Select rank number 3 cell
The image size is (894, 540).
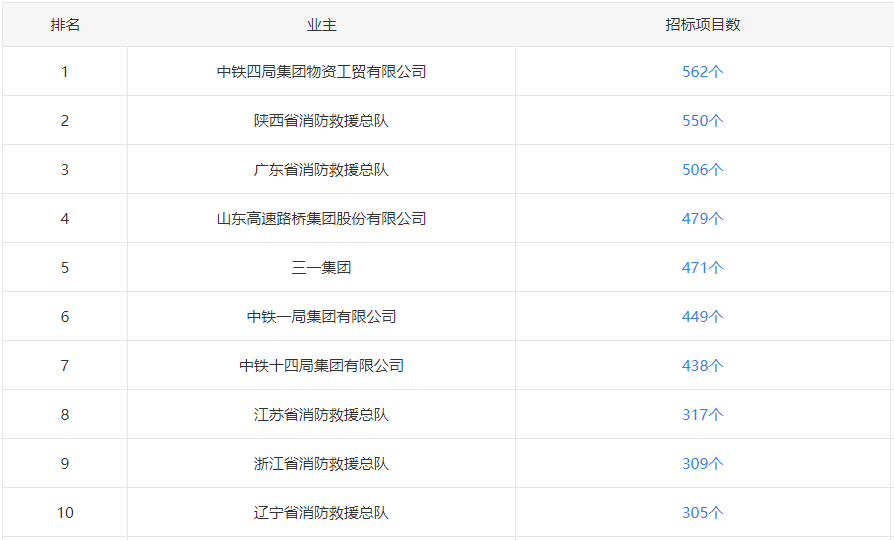pyautogui.click(x=65, y=170)
